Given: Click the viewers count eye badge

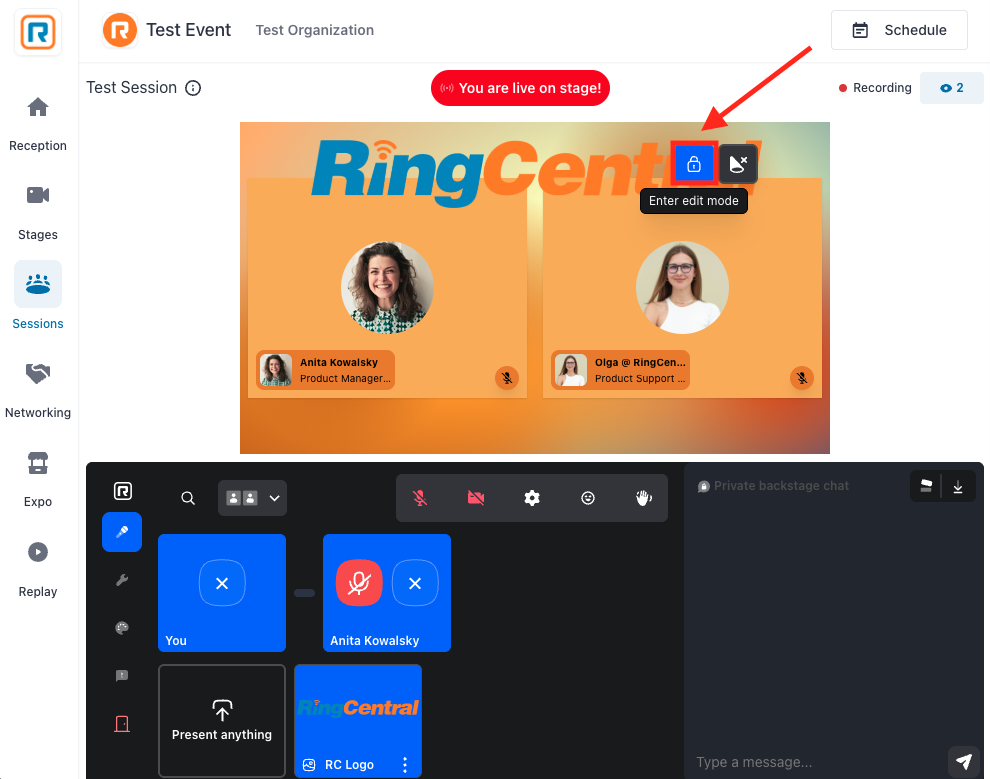Looking at the screenshot, I should coord(951,88).
